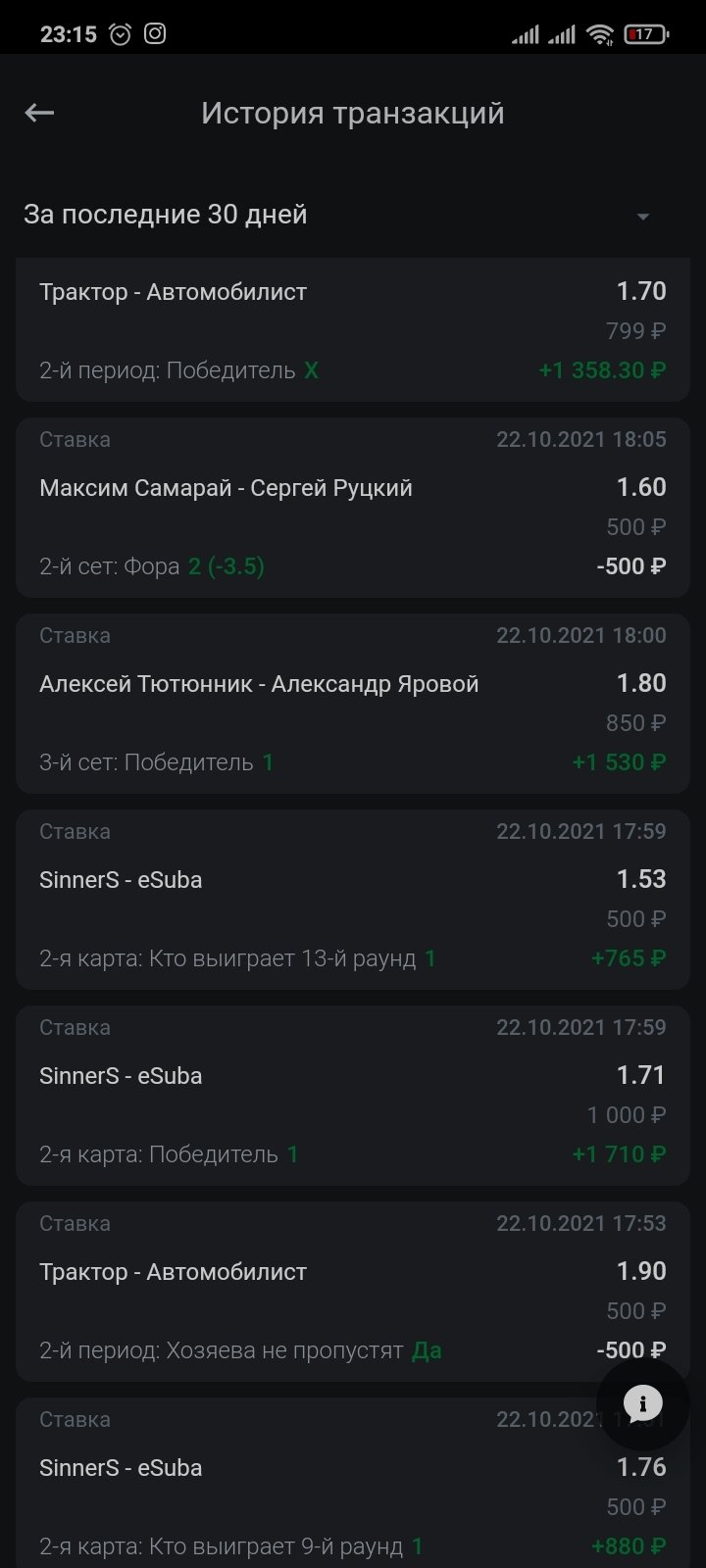Viewport: 706px width, 1568px height.
Task: Tap the Instagram notification icon
Action: point(155,34)
